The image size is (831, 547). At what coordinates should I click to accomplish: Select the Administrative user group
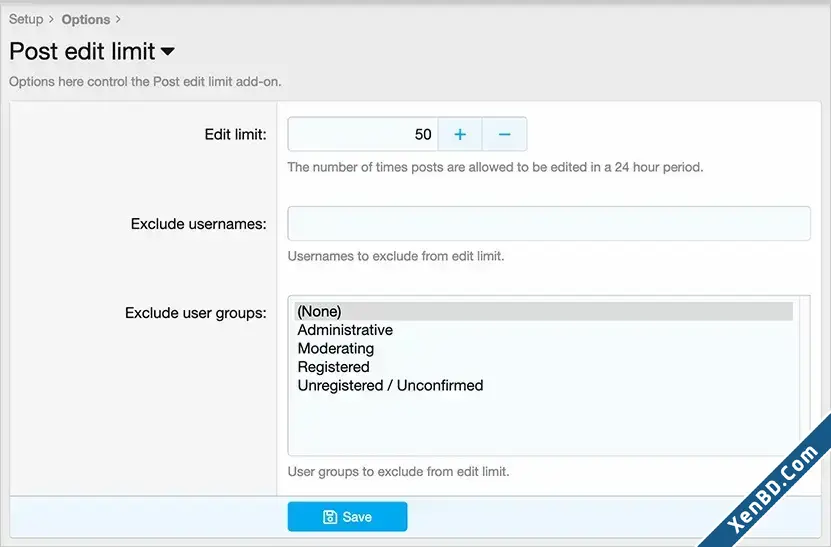pyautogui.click(x=543, y=330)
